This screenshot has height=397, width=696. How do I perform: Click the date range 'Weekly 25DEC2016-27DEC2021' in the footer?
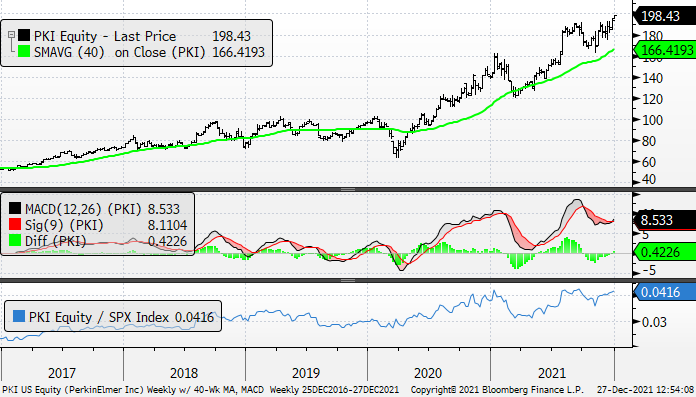[x=334, y=390]
